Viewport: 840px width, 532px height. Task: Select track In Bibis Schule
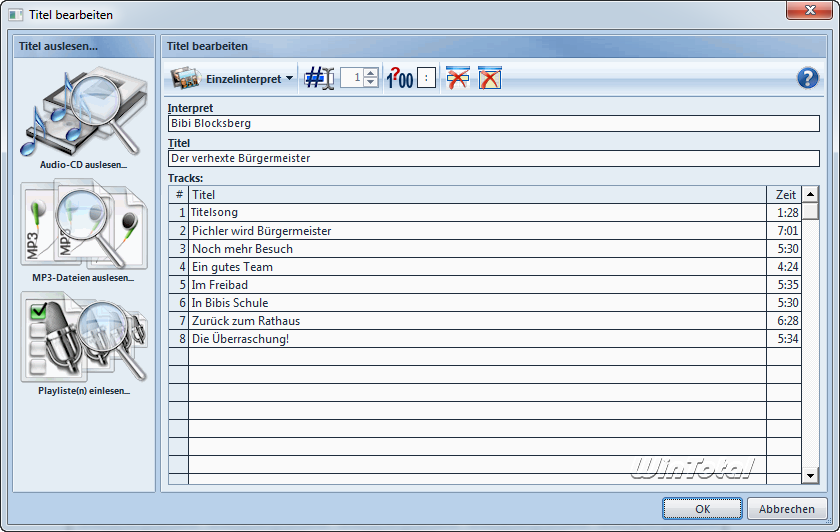coord(477,303)
